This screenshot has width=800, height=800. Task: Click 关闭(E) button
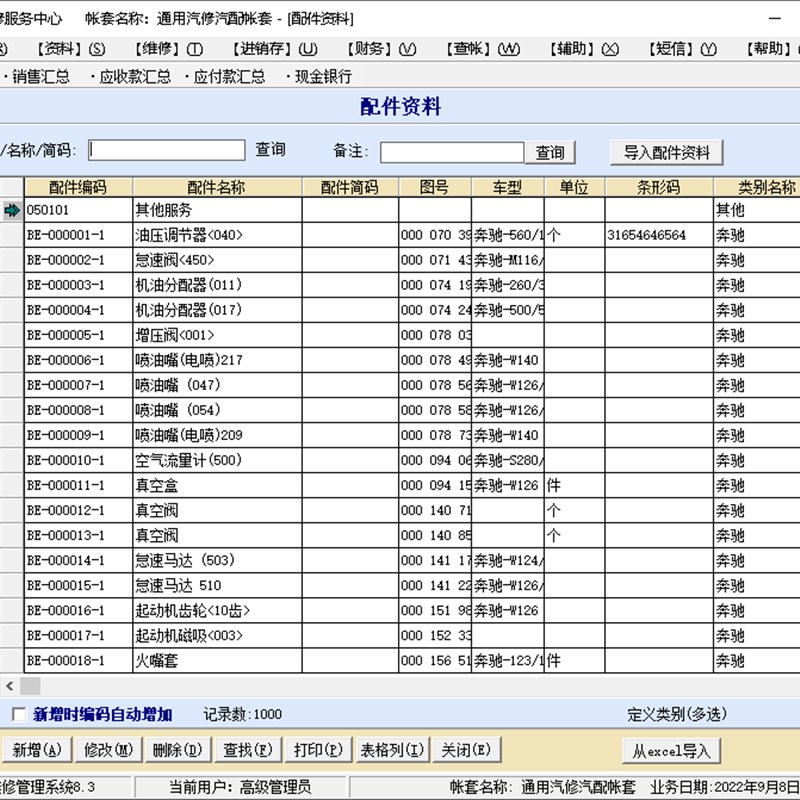[x=466, y=749]
